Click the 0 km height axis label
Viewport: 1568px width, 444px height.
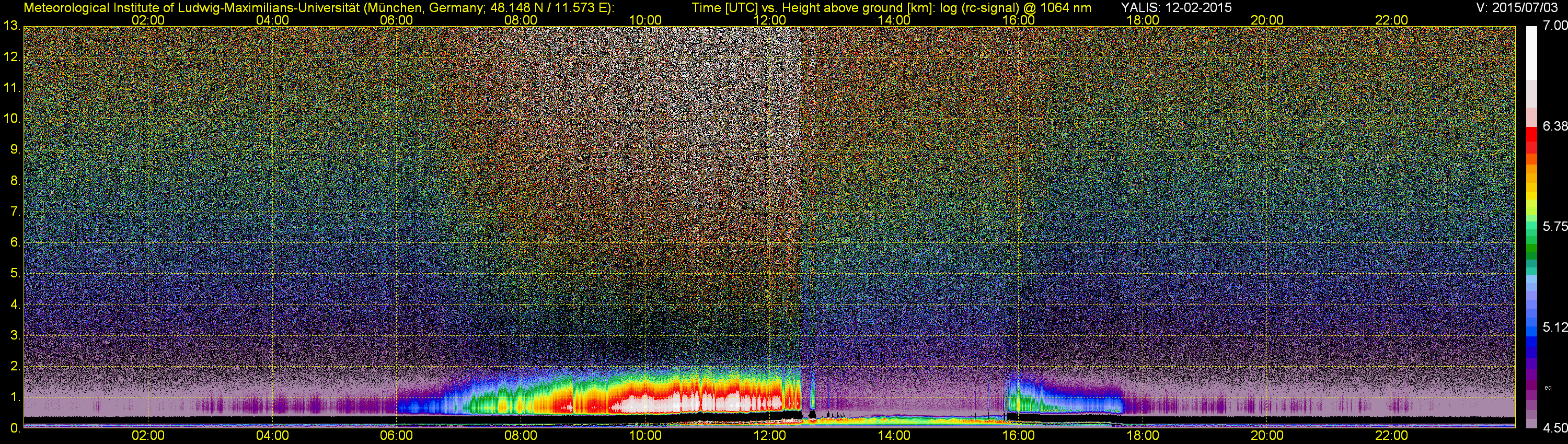(15, 428)
